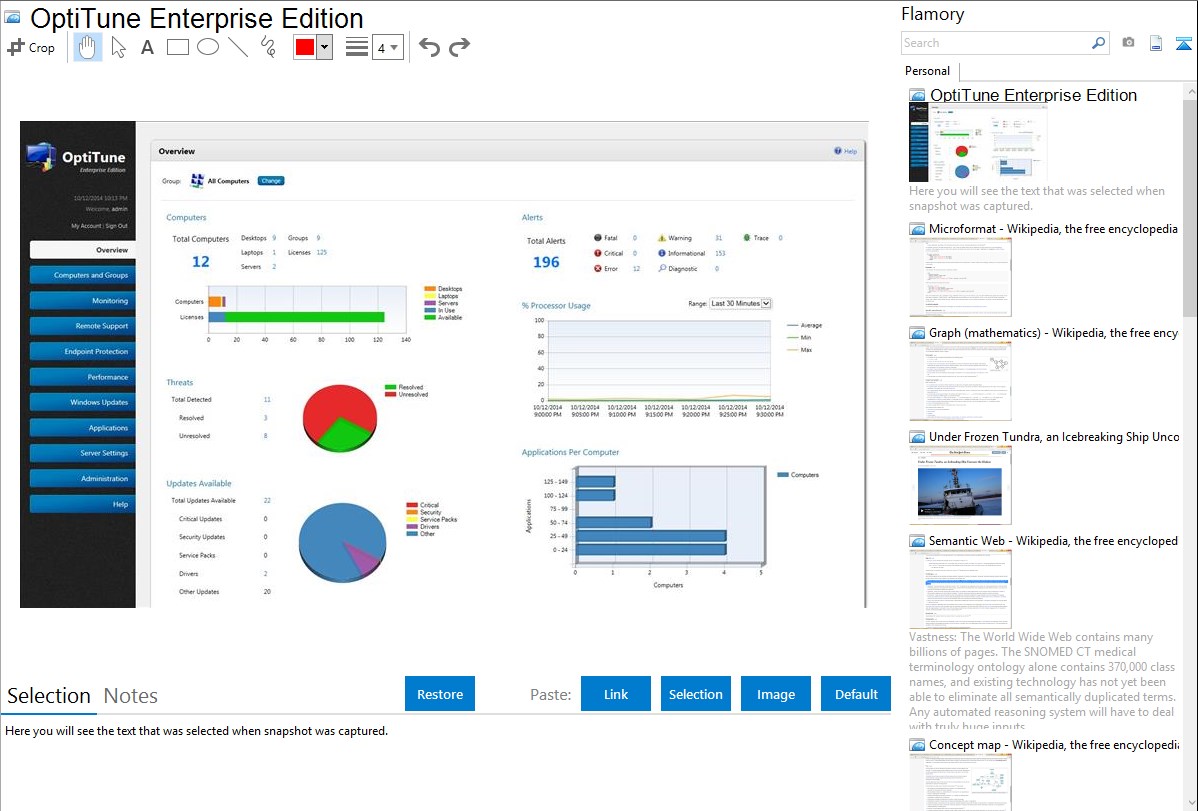The width and height of the screenshot is (1198, 811).
Task: Open OptiTune Enterprise Edition snapshot thumbnail
Action: point(979,143)
